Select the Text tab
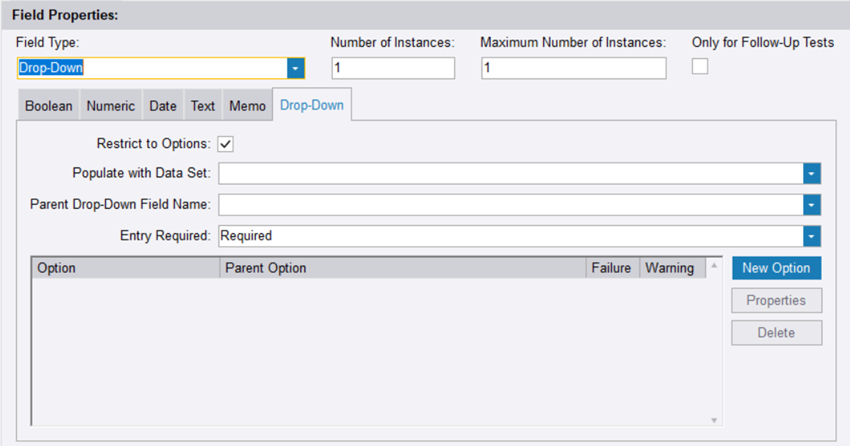 tap(203, 105)
